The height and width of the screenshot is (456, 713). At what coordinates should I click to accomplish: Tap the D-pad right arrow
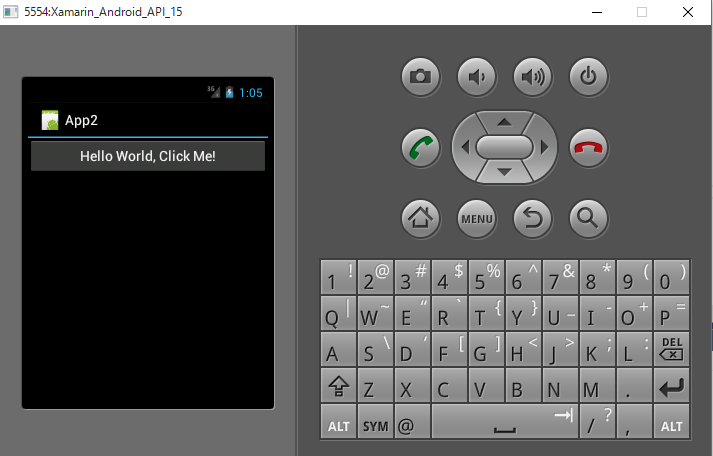[544, 147]
